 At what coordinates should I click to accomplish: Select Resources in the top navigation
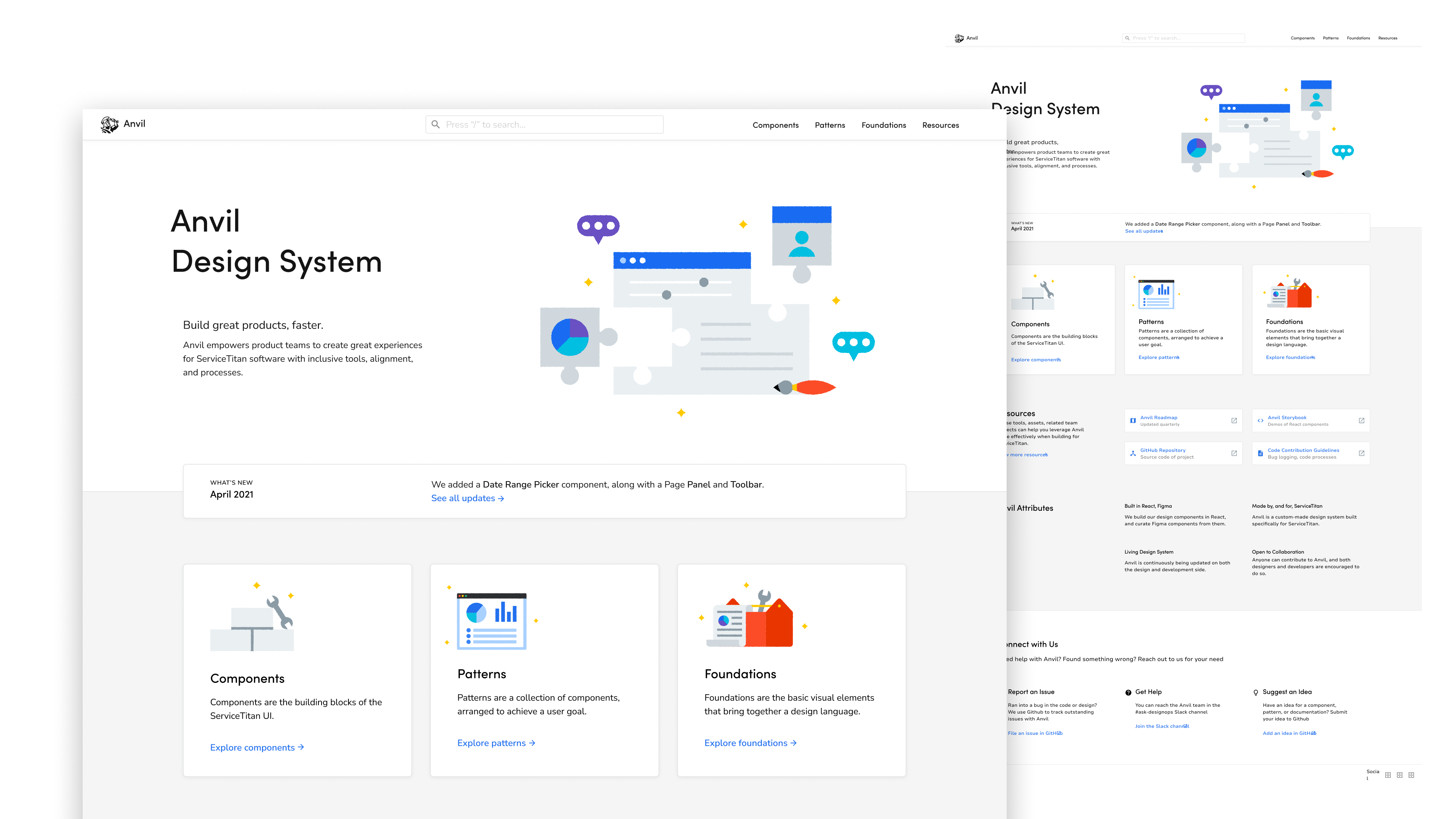click(x=940, y=125)
